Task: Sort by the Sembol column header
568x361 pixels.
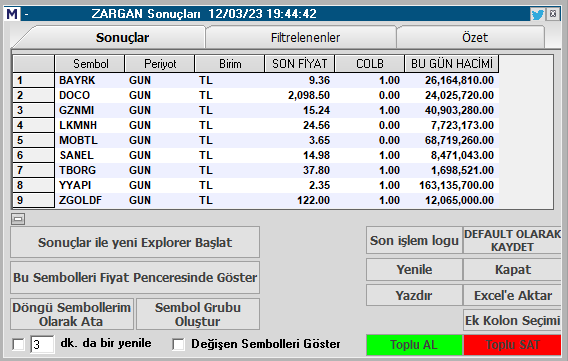Action: 90,64
